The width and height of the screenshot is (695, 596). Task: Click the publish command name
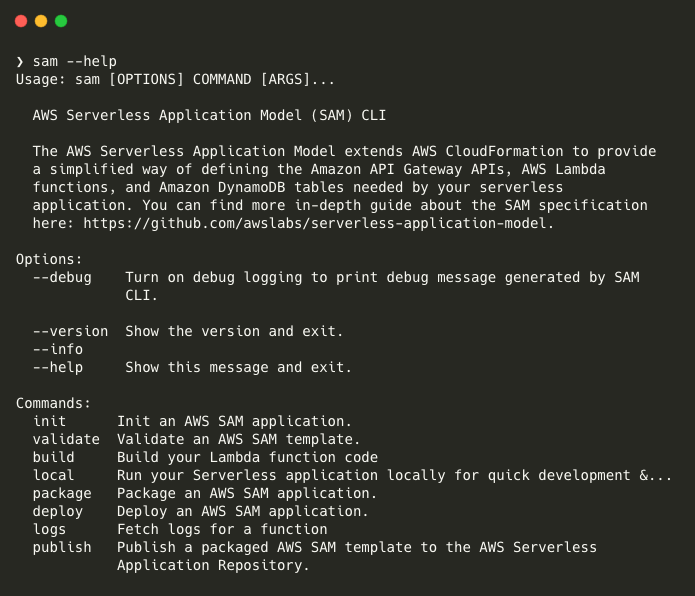pos(62,547)
